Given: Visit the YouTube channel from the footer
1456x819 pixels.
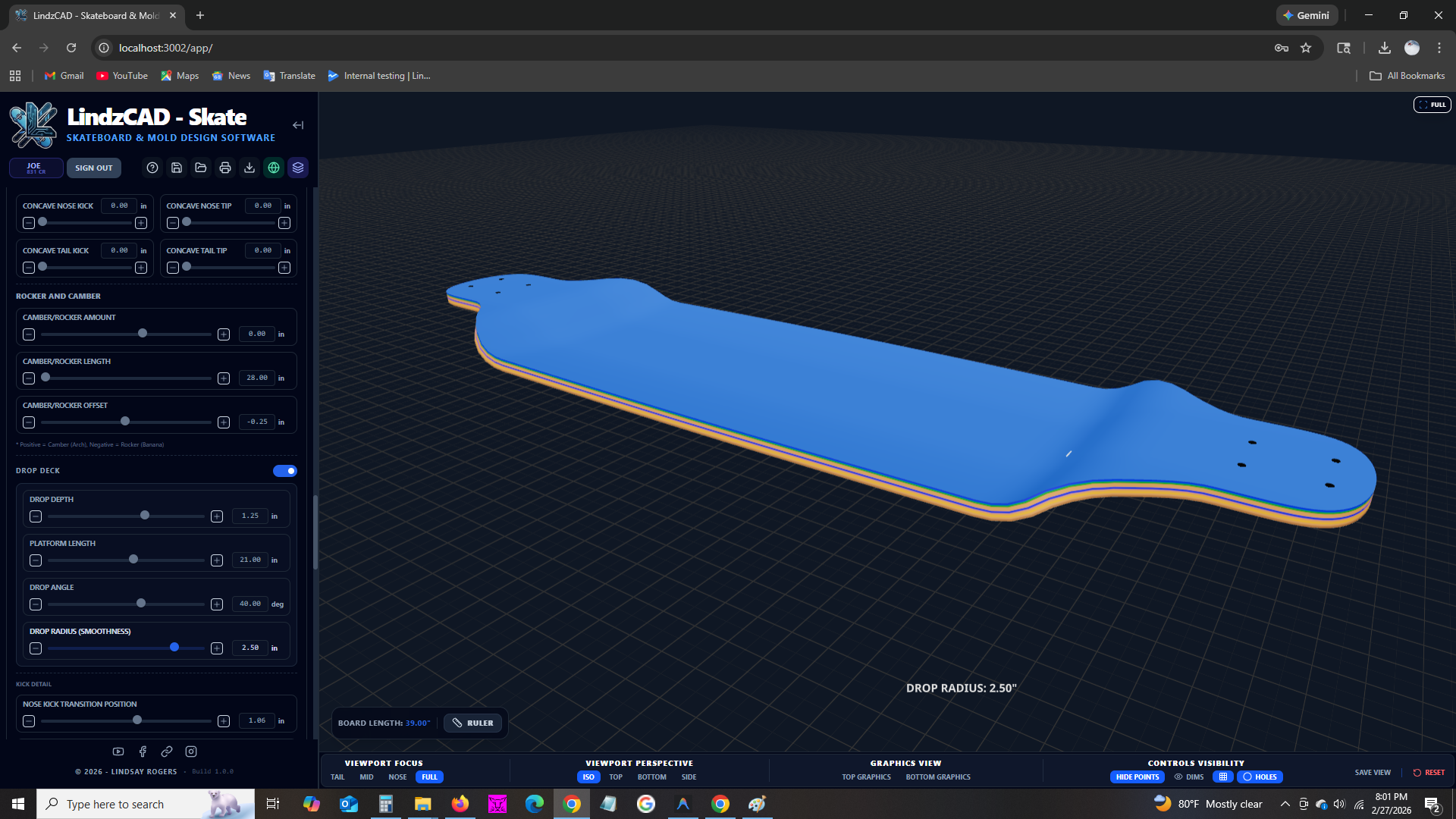Looking at the screenshot, I should 118,751.
